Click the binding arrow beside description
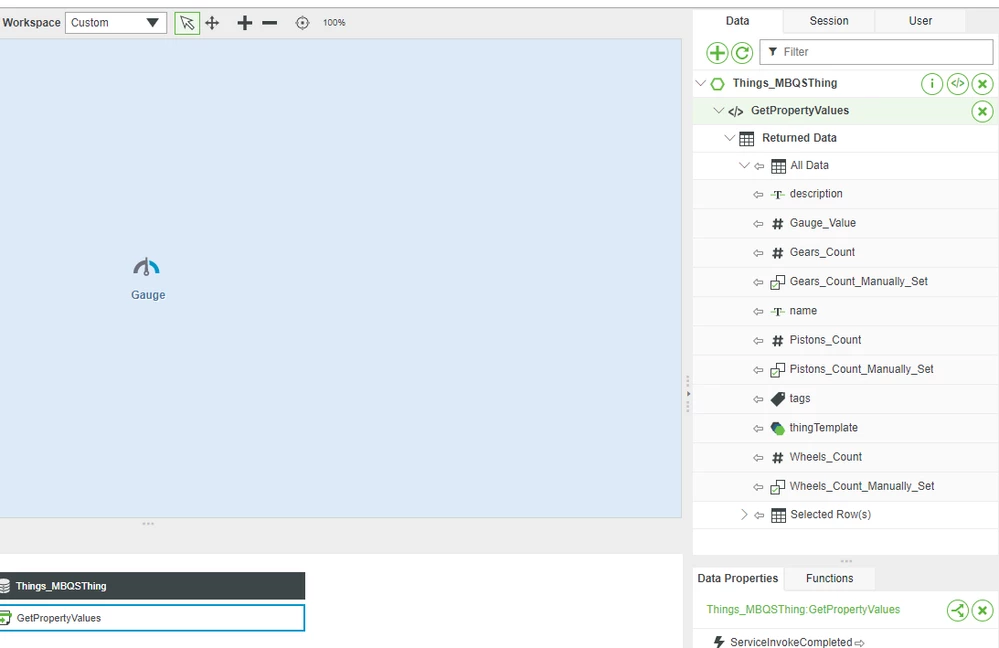 (x=758, y=194)
